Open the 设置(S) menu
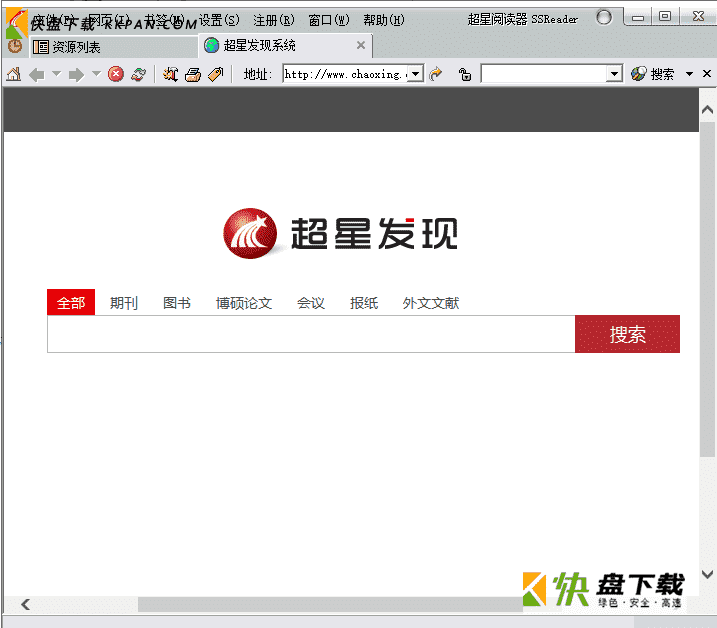Viewport: 717px width, 628px height. pos(219,20)
